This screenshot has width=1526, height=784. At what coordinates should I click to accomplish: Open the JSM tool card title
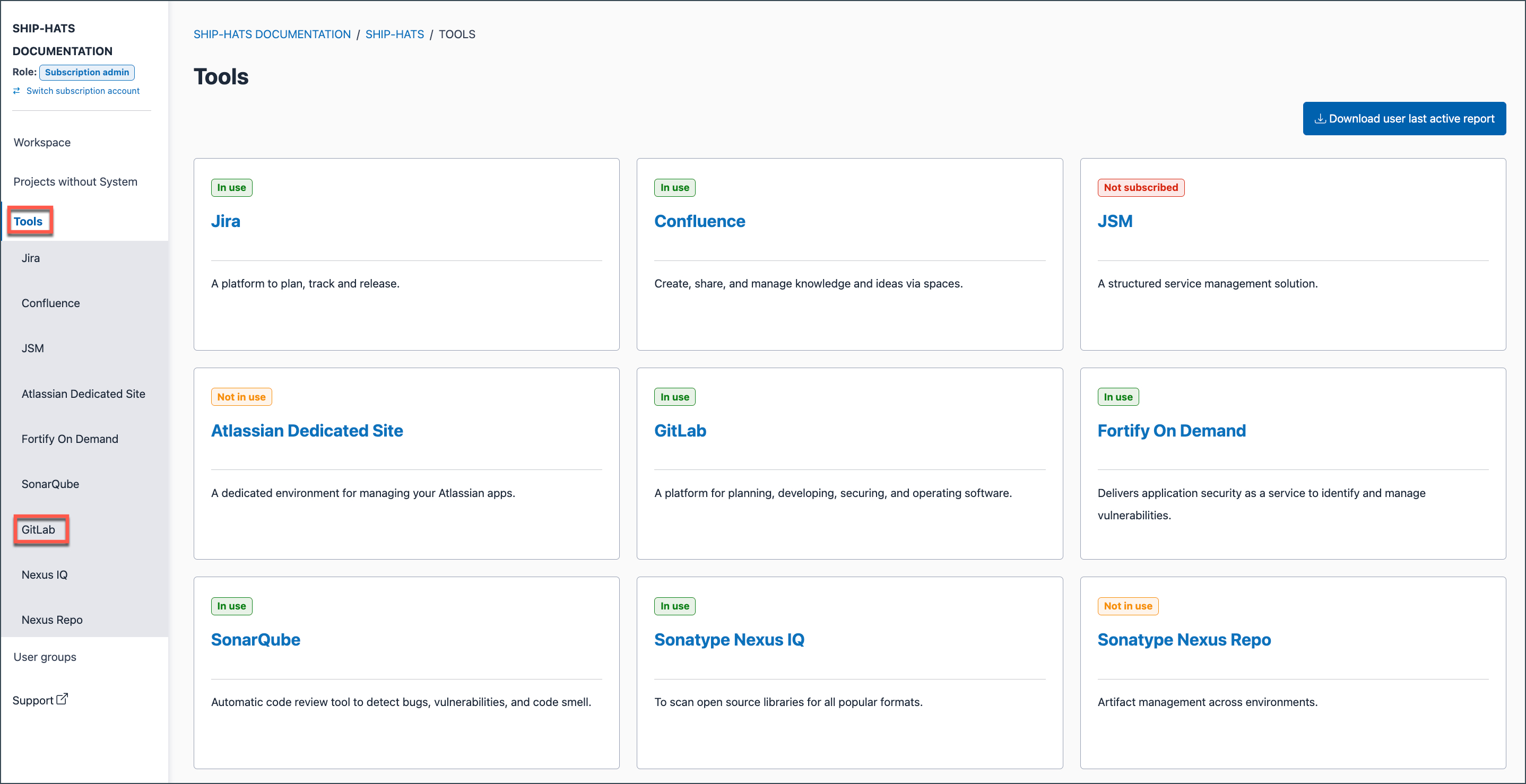click(1115, 222)
